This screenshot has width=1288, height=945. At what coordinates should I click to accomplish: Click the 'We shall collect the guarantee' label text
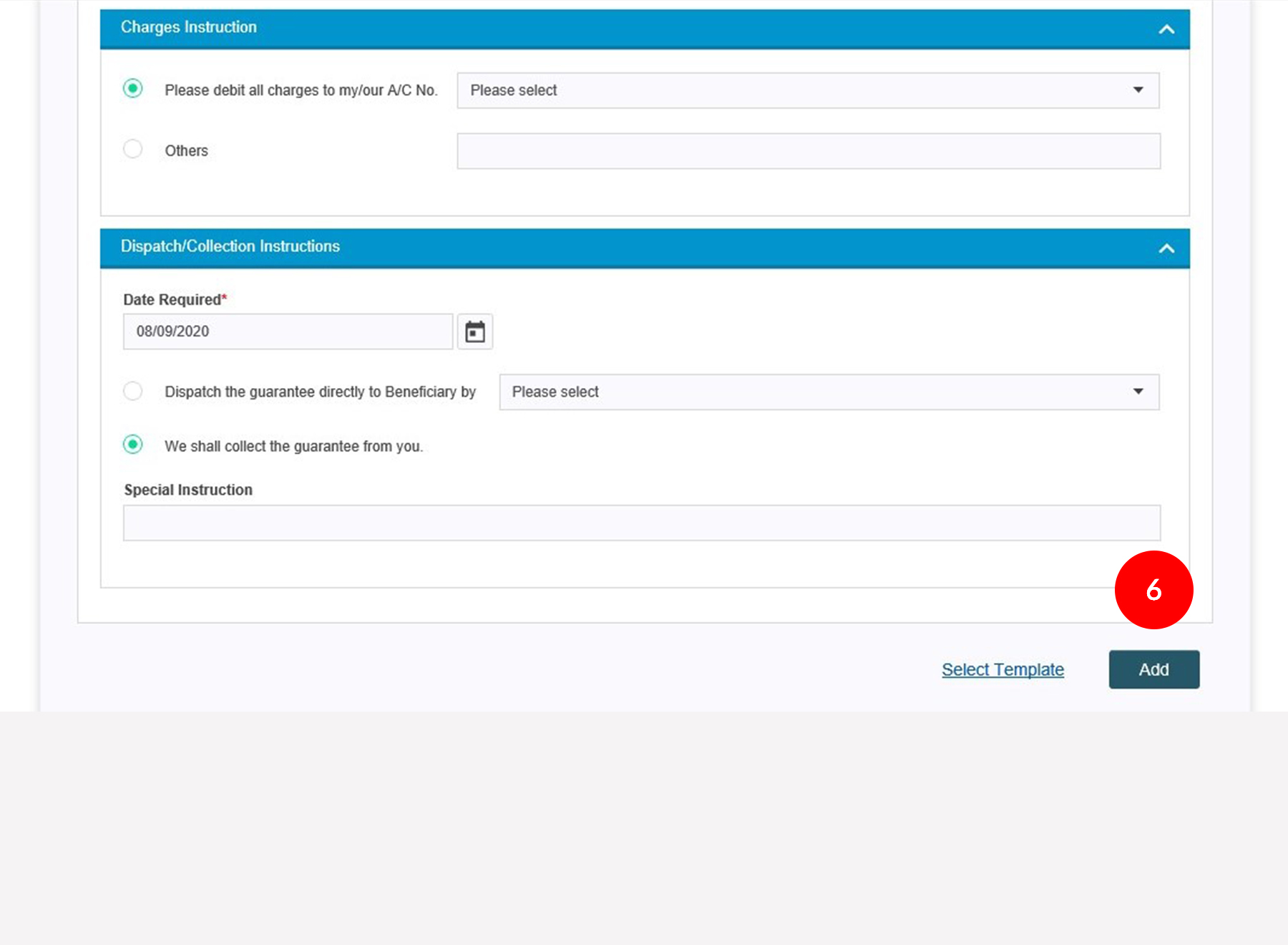293,446
